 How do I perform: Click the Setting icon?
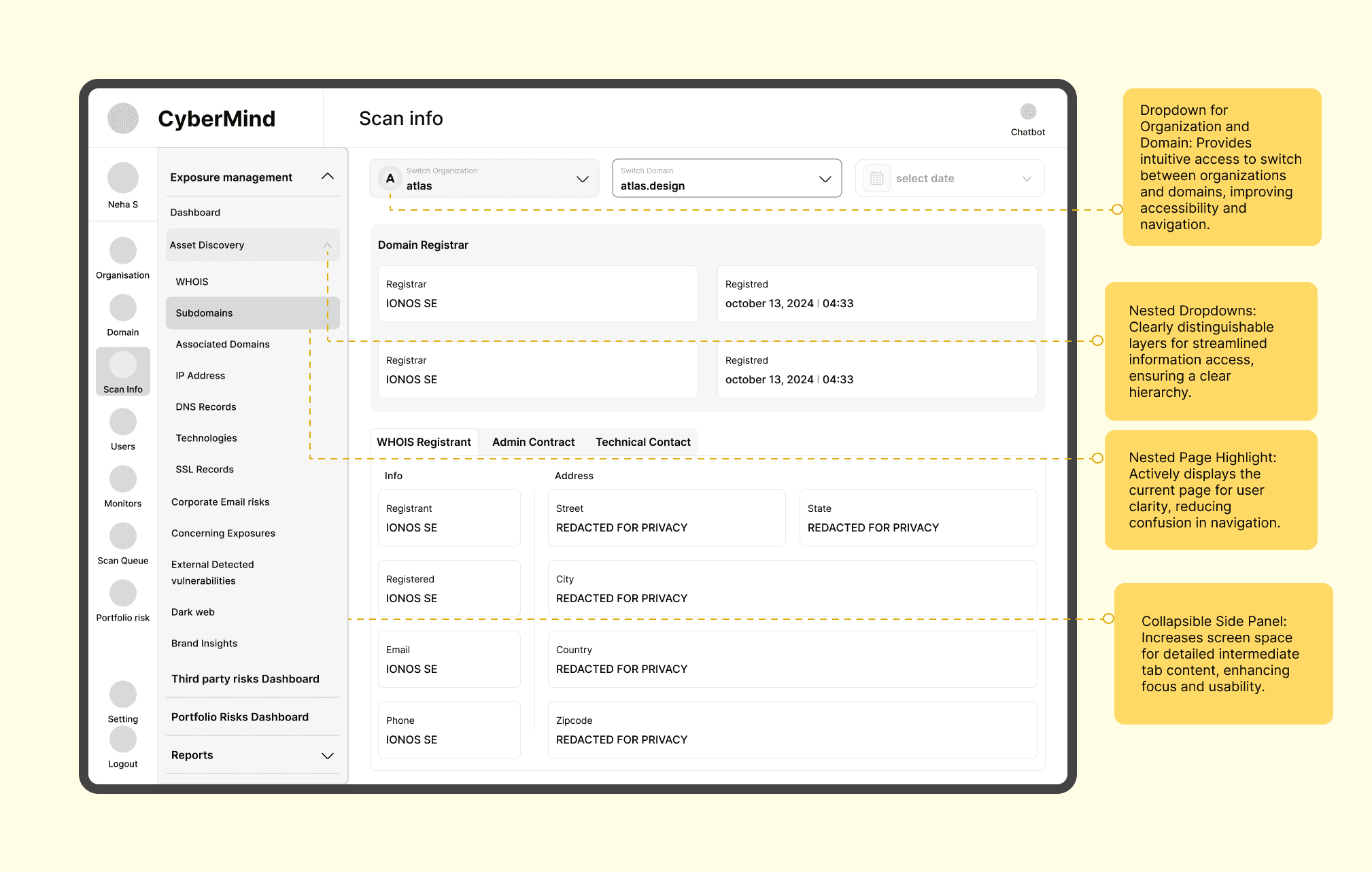click(123, 695)
